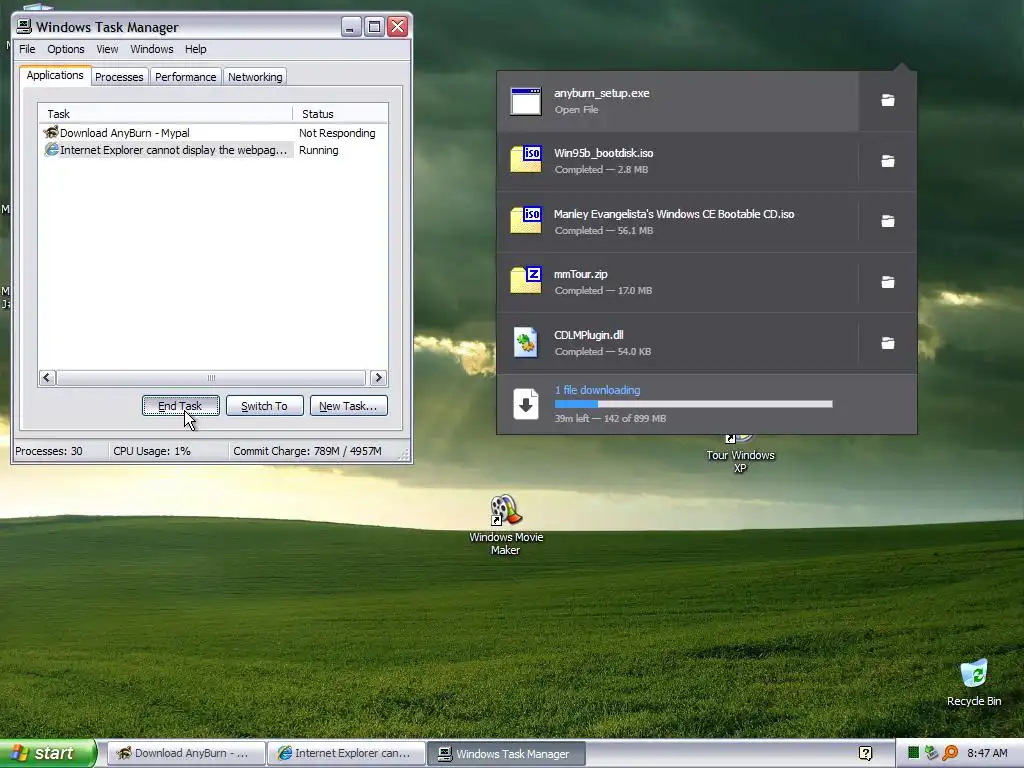The image size is (1024, 768).
Task: Select the 'Download AnyBurn - Mypal' task row
Action: tap(213, 133)
